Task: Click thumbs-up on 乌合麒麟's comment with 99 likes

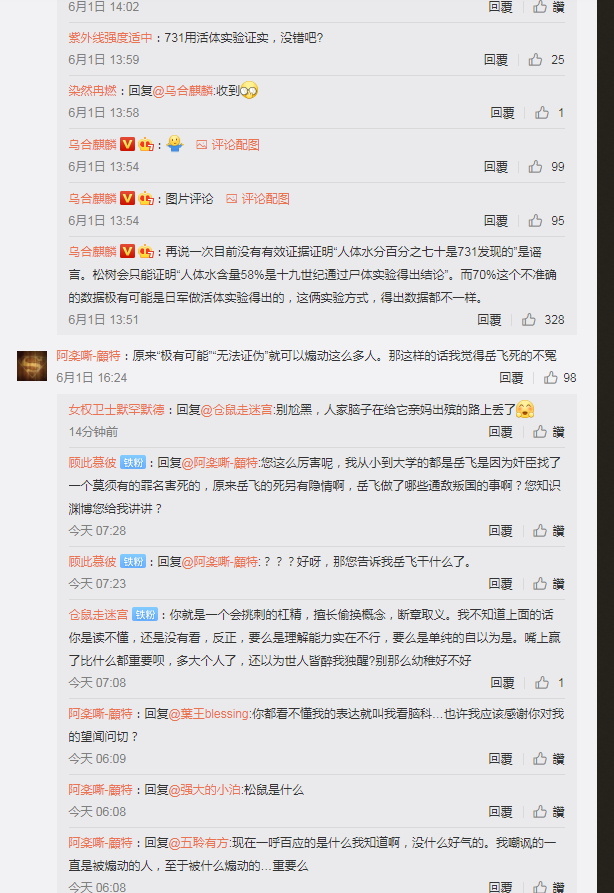Action: (535, 166)
